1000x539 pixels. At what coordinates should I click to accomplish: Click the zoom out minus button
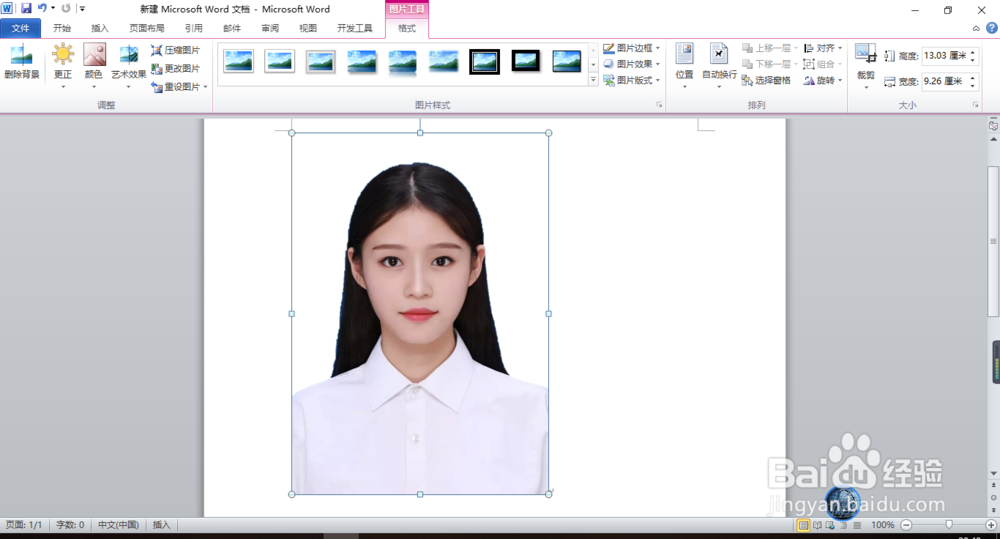[906, 525]
